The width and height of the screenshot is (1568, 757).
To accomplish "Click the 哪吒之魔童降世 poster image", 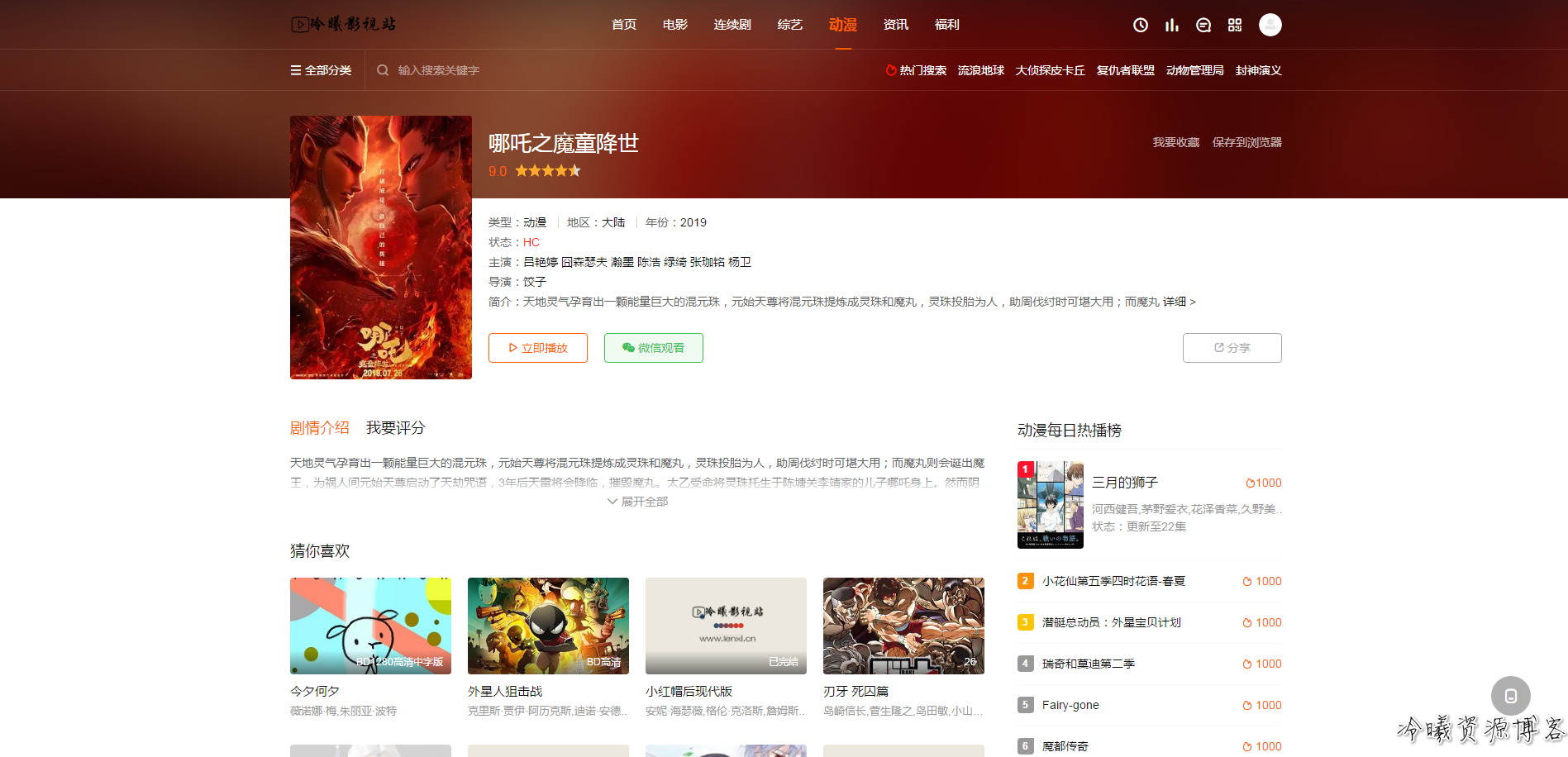I will [x=381, y=247].
